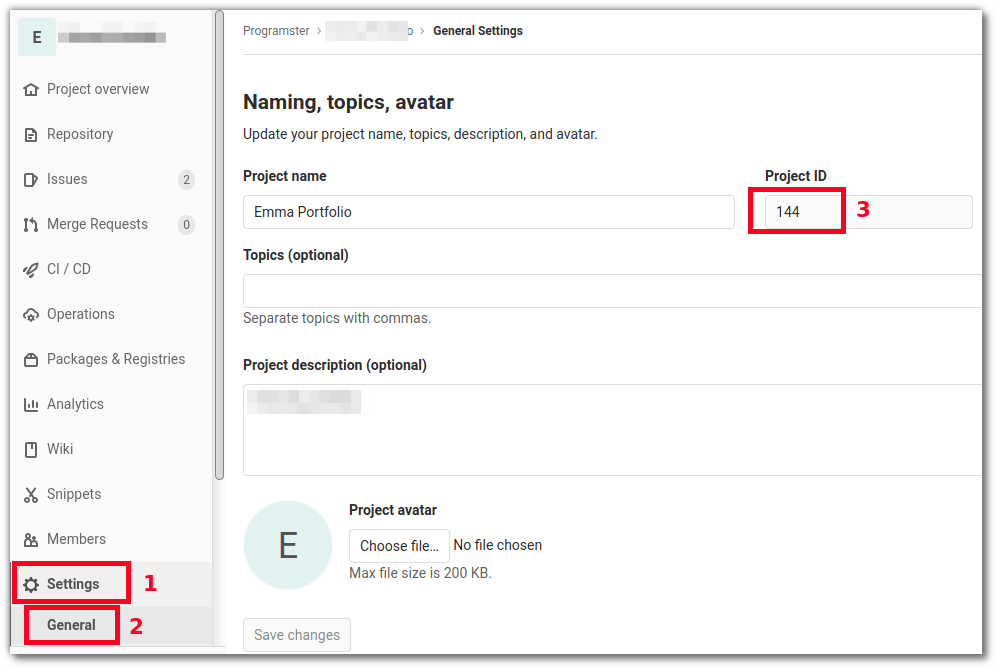Image resolution: width=998 pixels, height=670 pixels.
Task: Click the Topics input field
Action: (612, 290)
